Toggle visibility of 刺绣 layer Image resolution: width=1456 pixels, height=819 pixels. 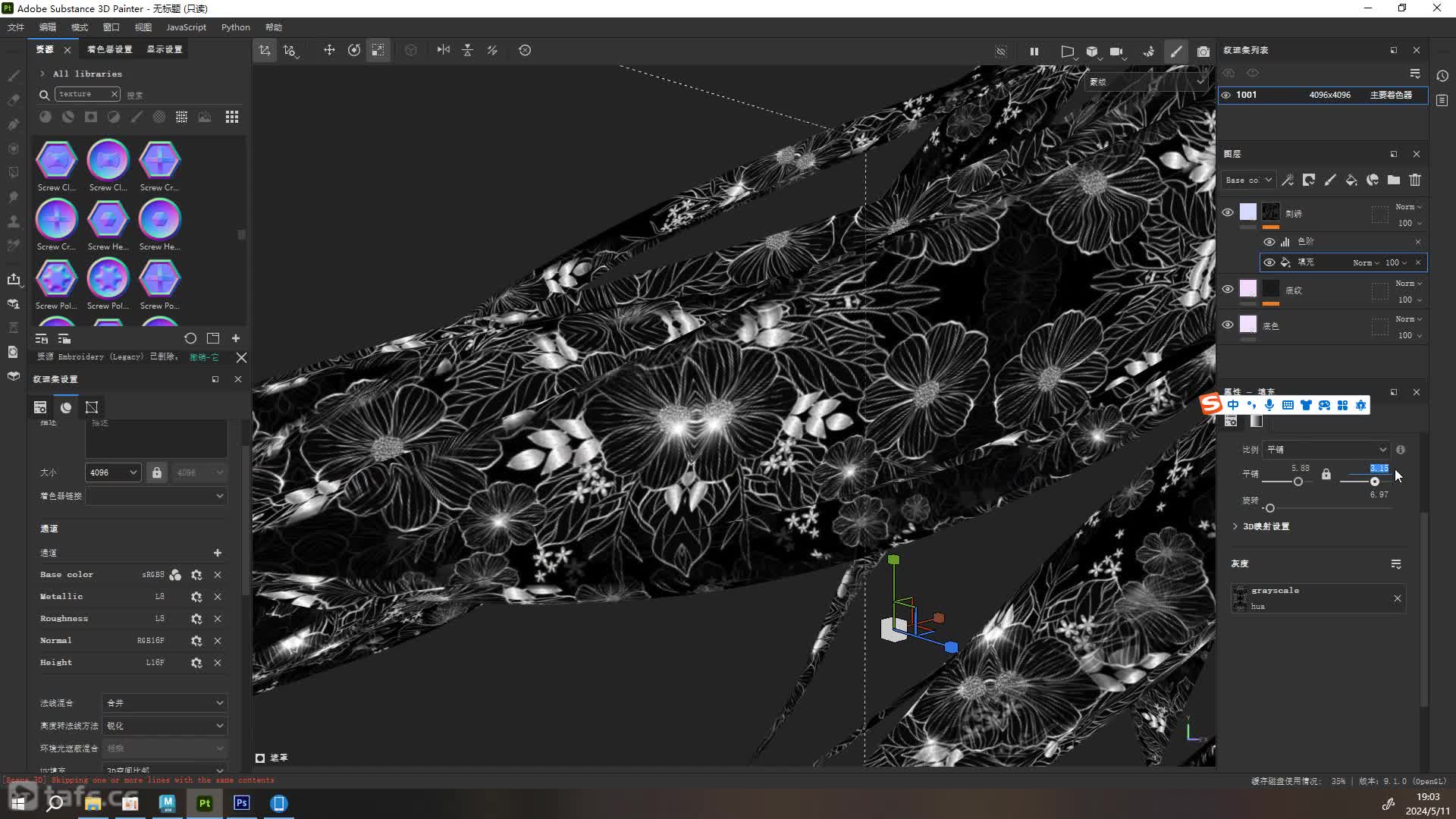(x=1228, y=212)
